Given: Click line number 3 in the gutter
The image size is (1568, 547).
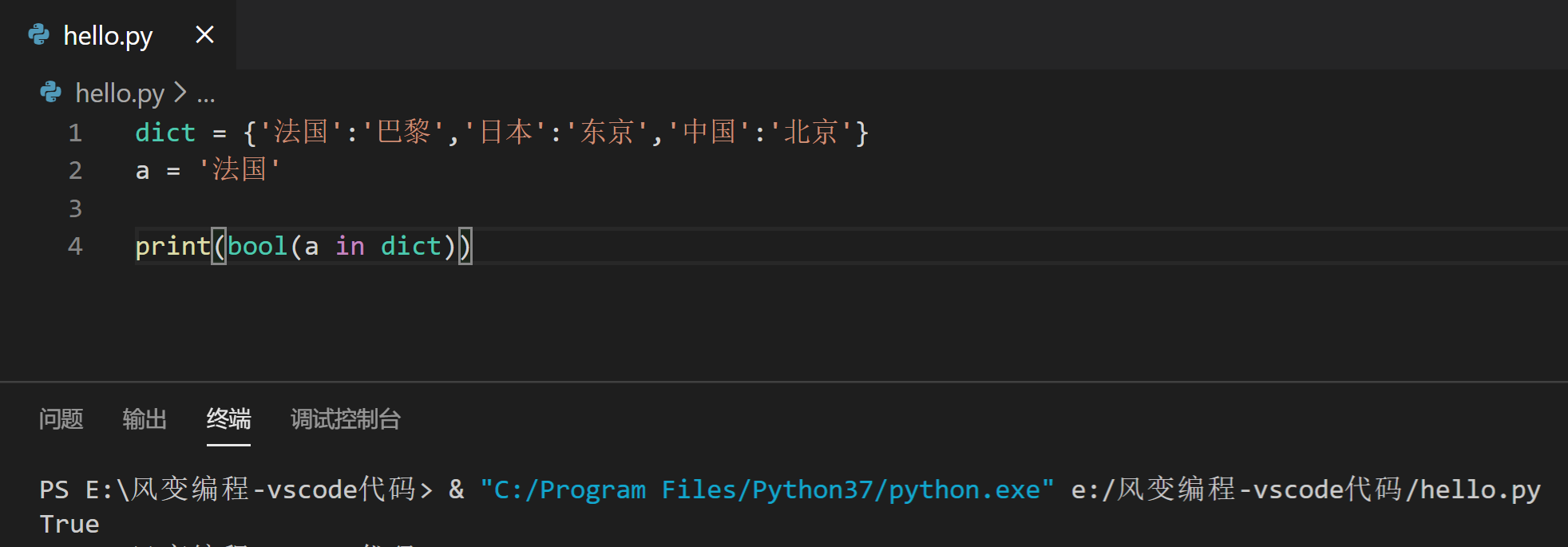Looking at the screenshot, I should coord(75,208).
